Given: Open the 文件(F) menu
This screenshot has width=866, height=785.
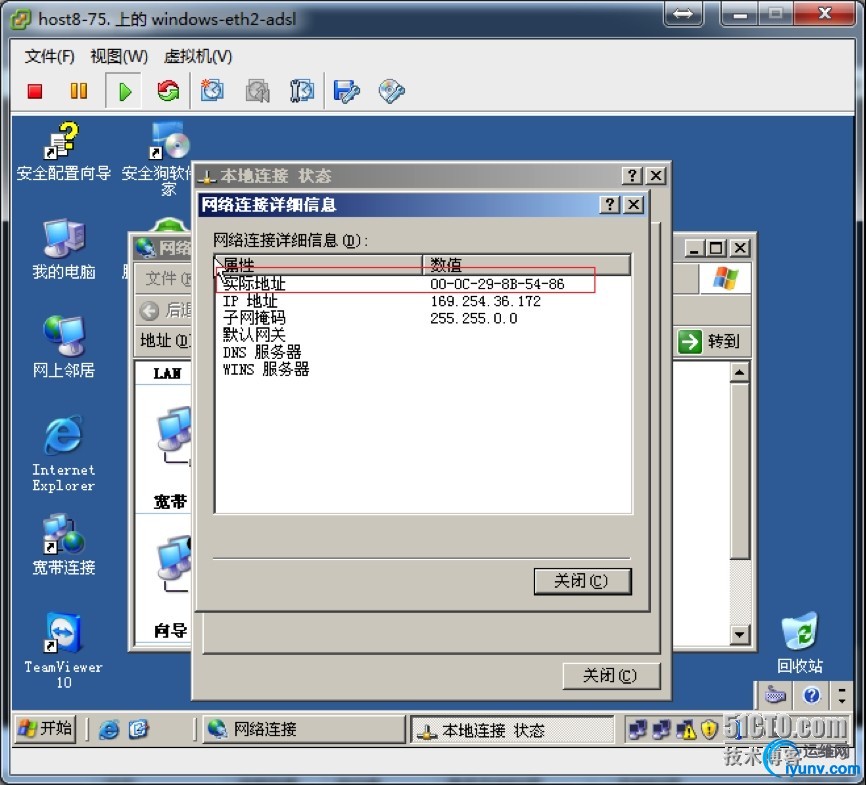Looking at the screenshot, I should tap(49, 56).
